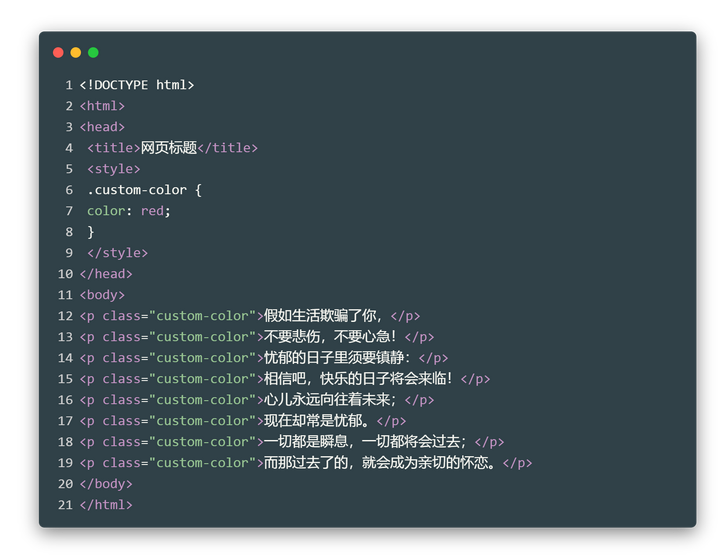
Task: Click the closing html tag on line 21
Action: (x=106, y=505)
